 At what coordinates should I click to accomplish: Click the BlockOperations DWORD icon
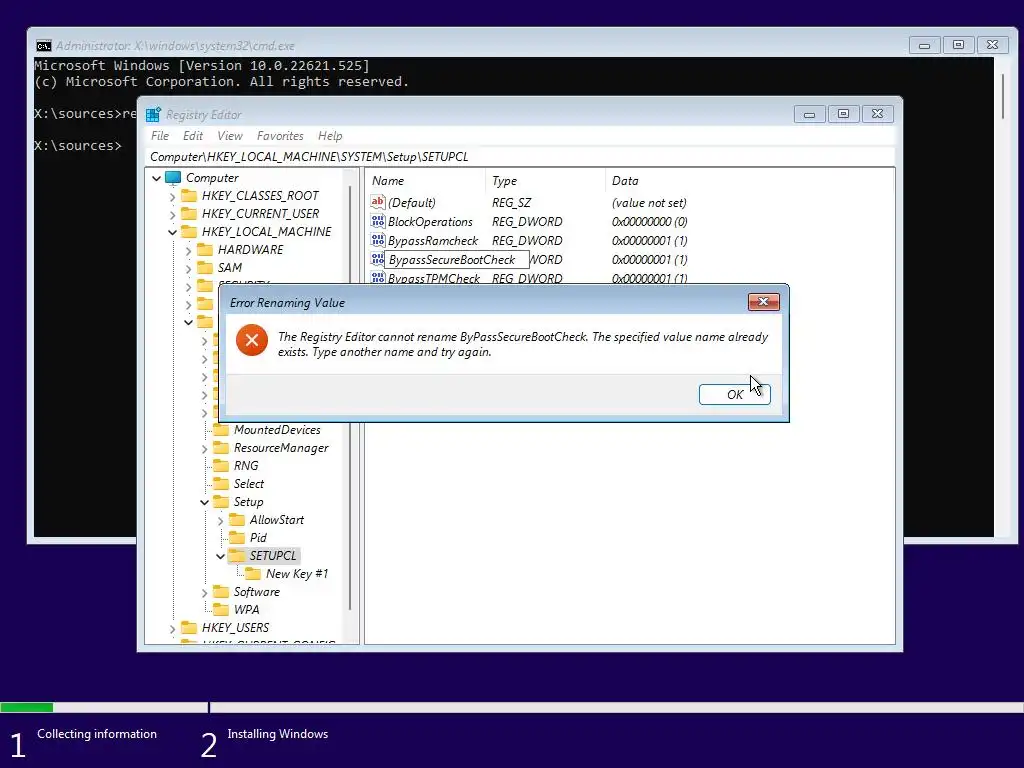pos(377,221)
